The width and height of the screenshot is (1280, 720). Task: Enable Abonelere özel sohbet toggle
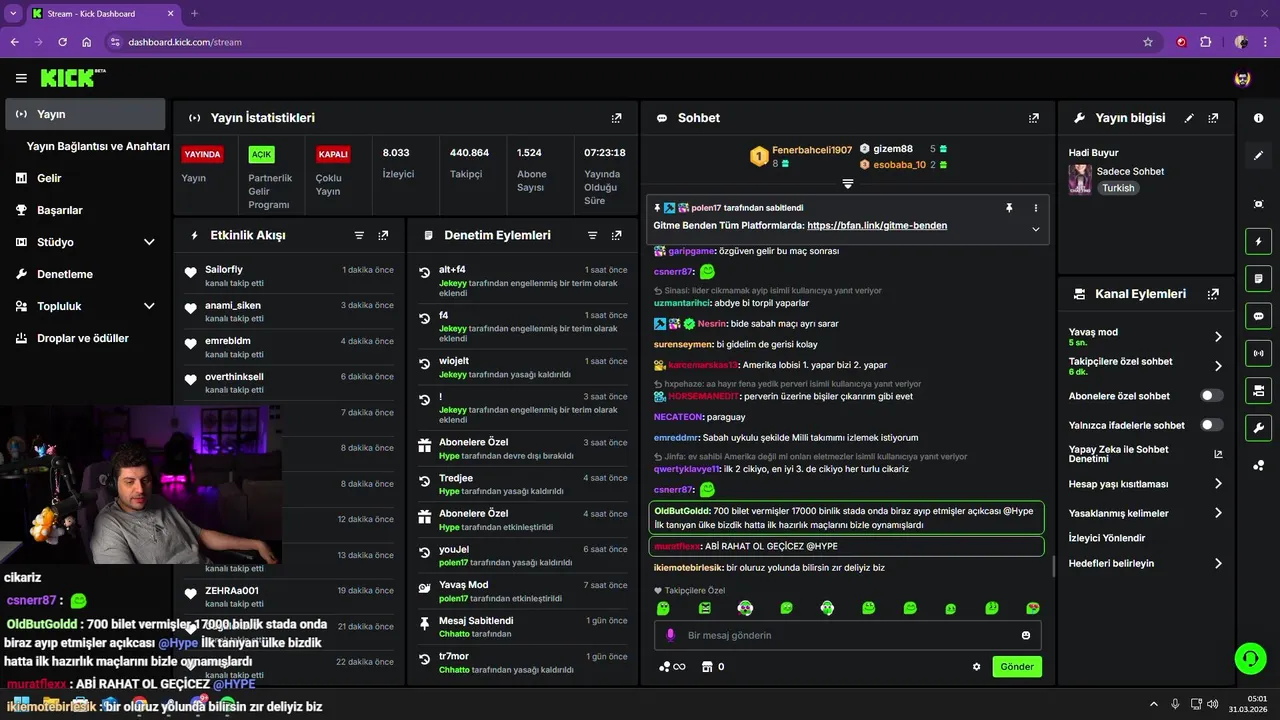click(x=1211, y=396)
